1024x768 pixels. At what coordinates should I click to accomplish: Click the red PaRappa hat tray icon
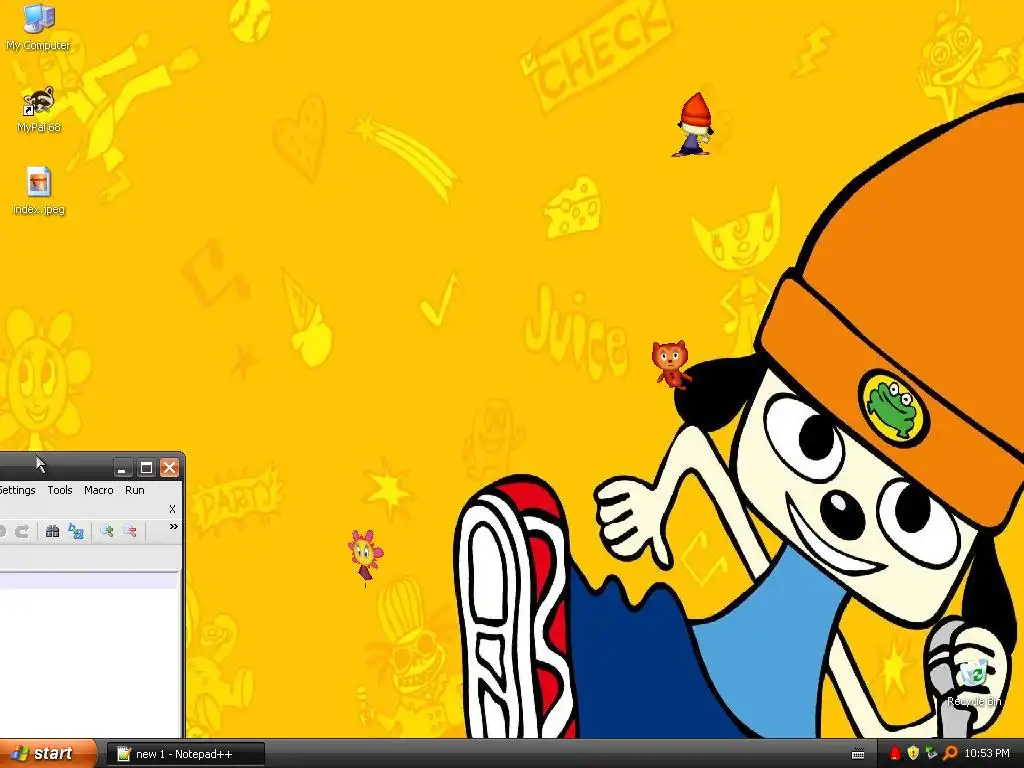coord(895,754)
